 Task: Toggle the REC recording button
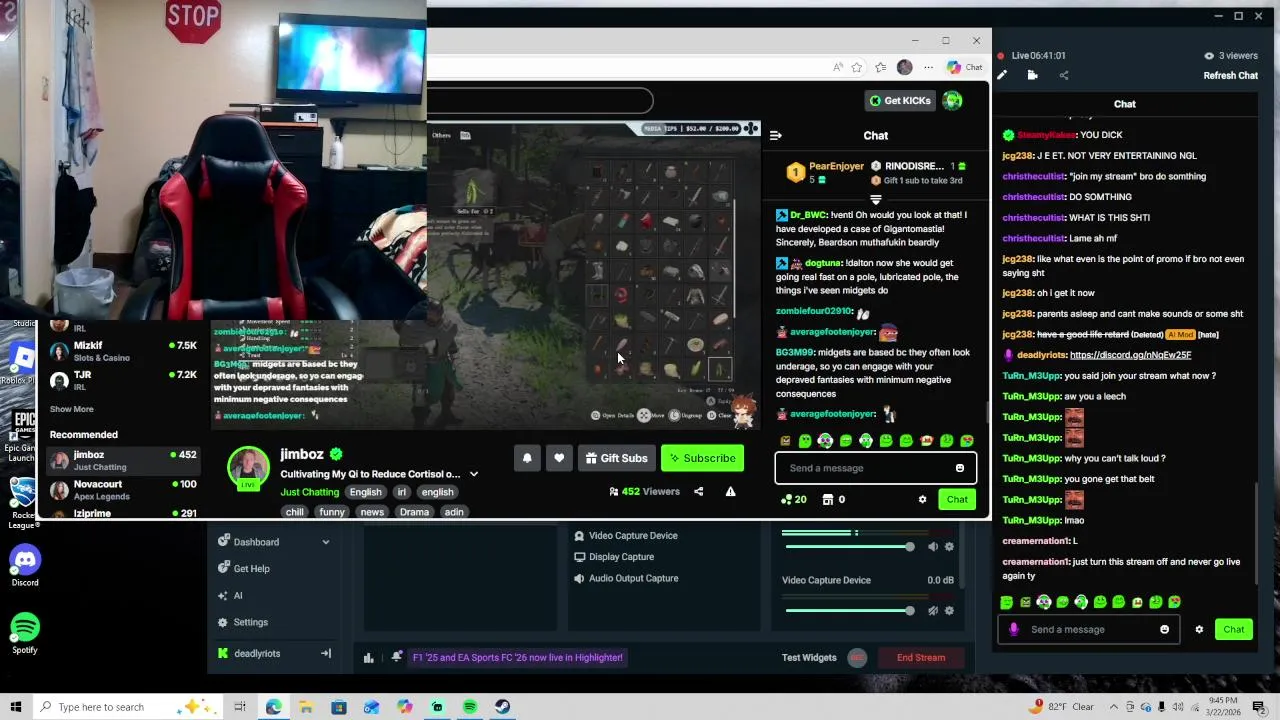[857, 657]
